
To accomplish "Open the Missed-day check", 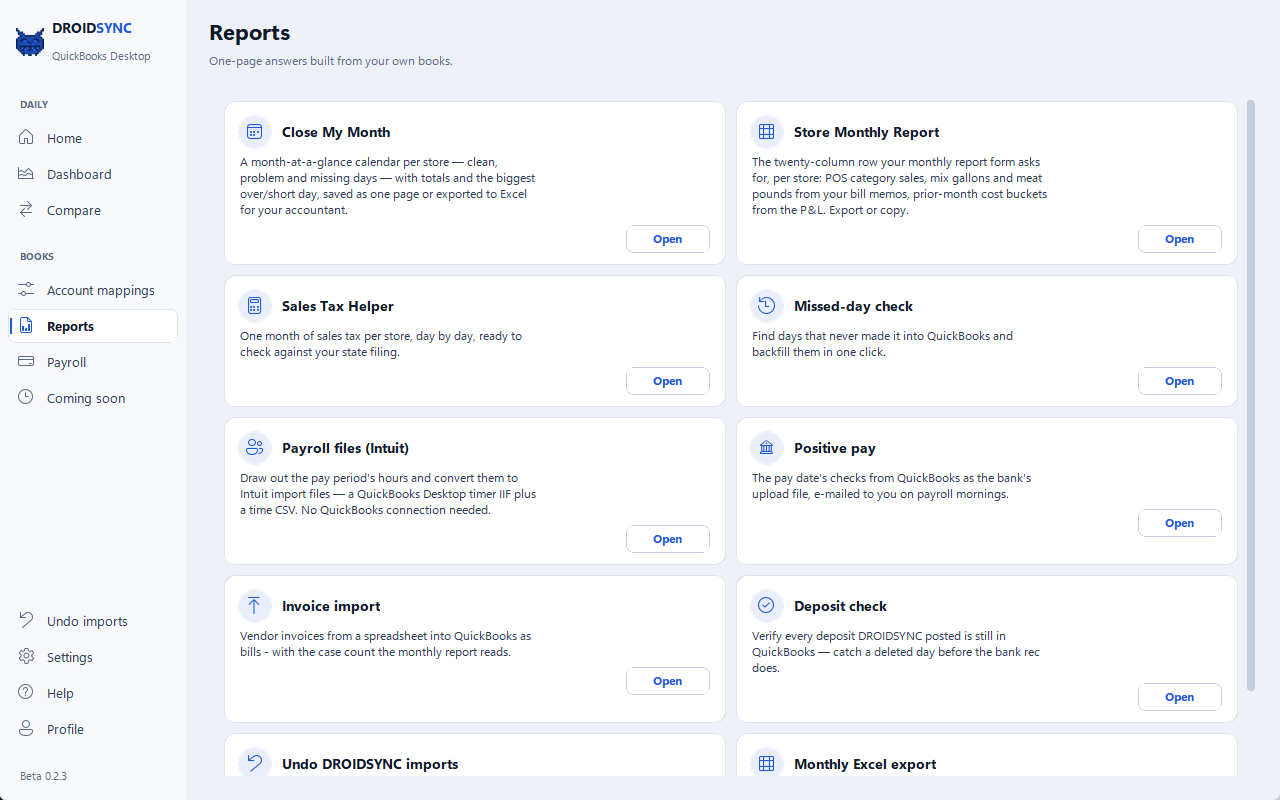I will click(x=1180, y=381).
